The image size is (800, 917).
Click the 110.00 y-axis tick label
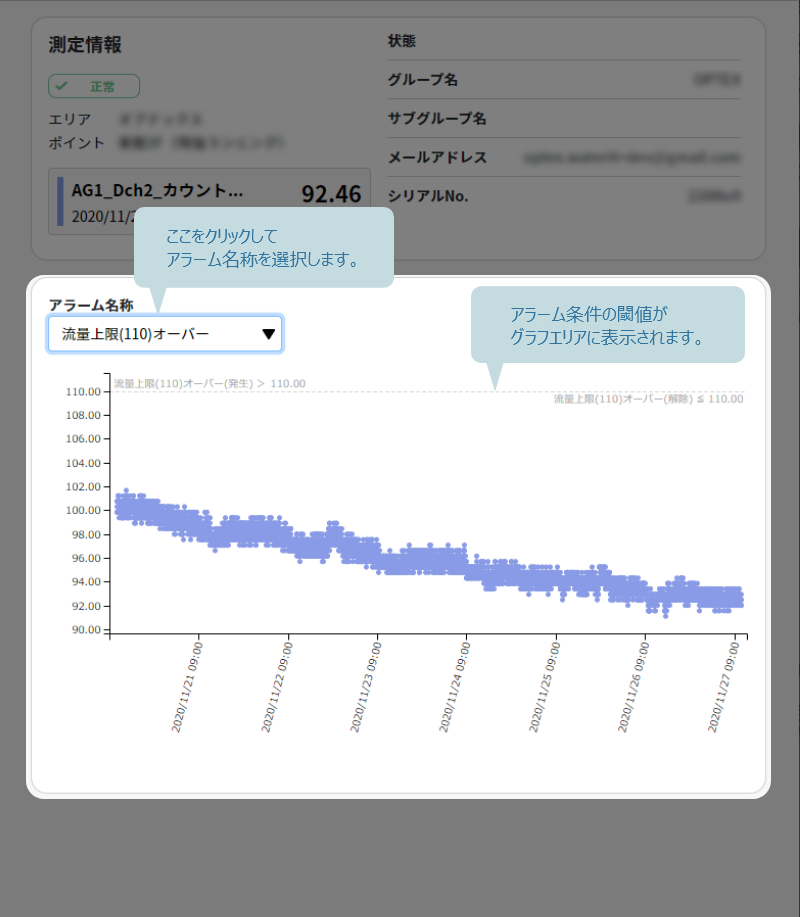click(84, 392)
